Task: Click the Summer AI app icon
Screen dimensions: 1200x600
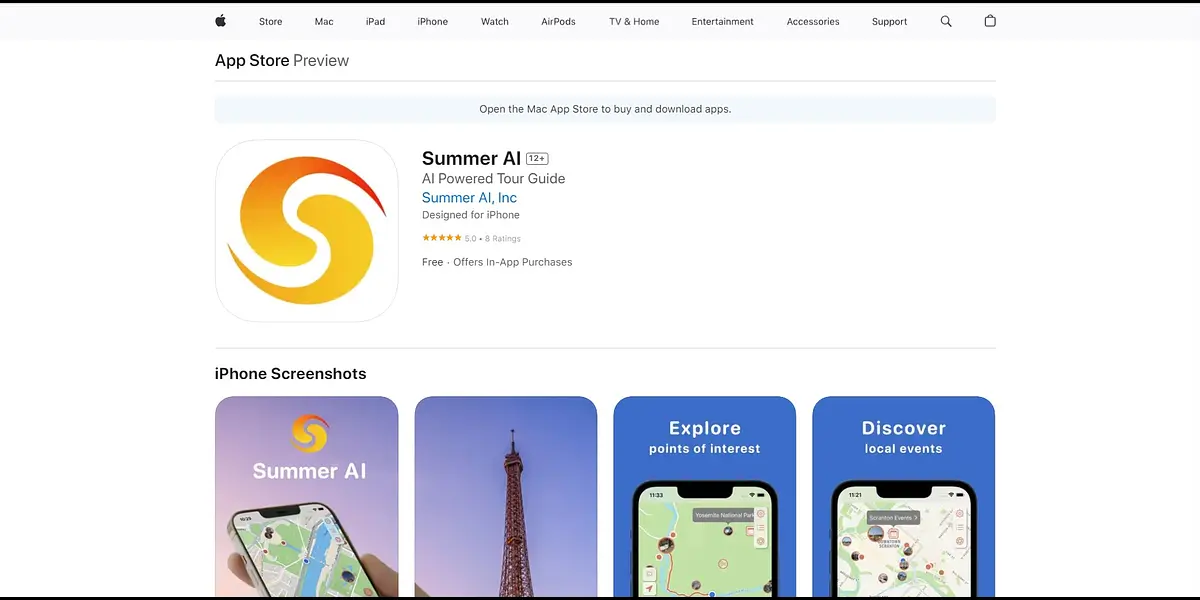Action: coord(306,230)
